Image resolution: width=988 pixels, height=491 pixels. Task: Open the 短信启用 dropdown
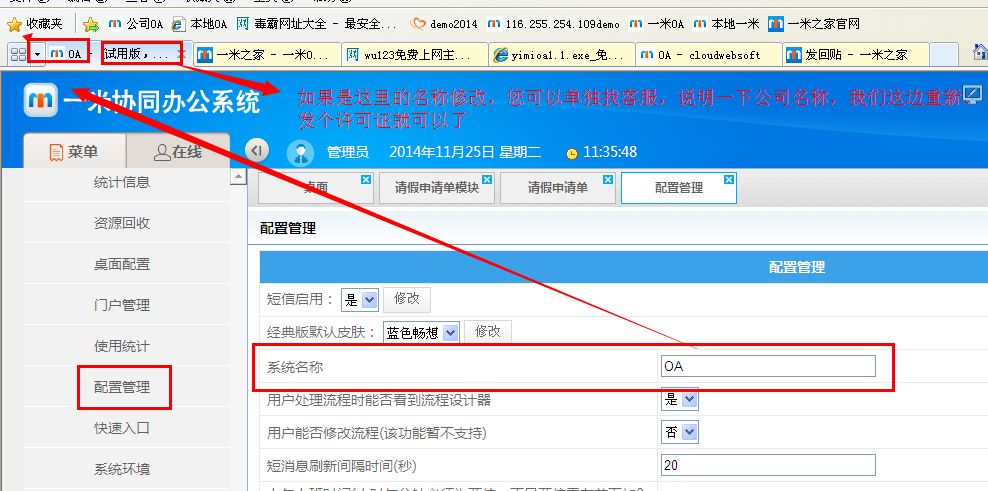[x=359, y=300]
